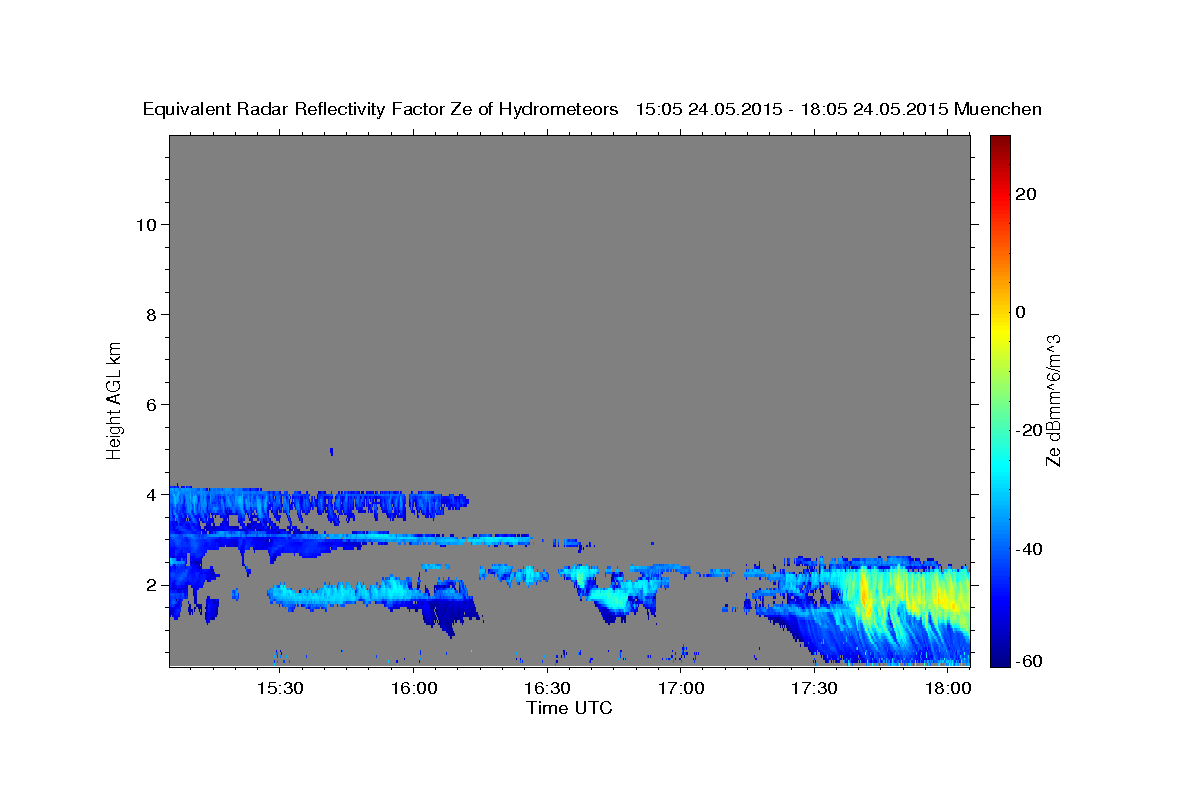Click the '18:00' time tick label
Screen dimensions: 1200x800
948,688
